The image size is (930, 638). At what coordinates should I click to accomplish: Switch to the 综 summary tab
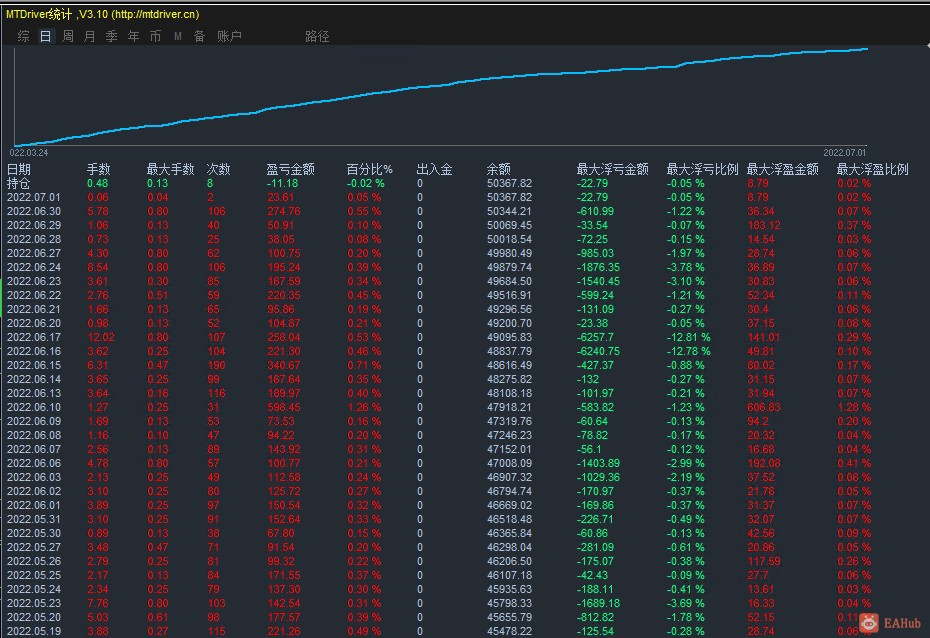coord(23,36)
